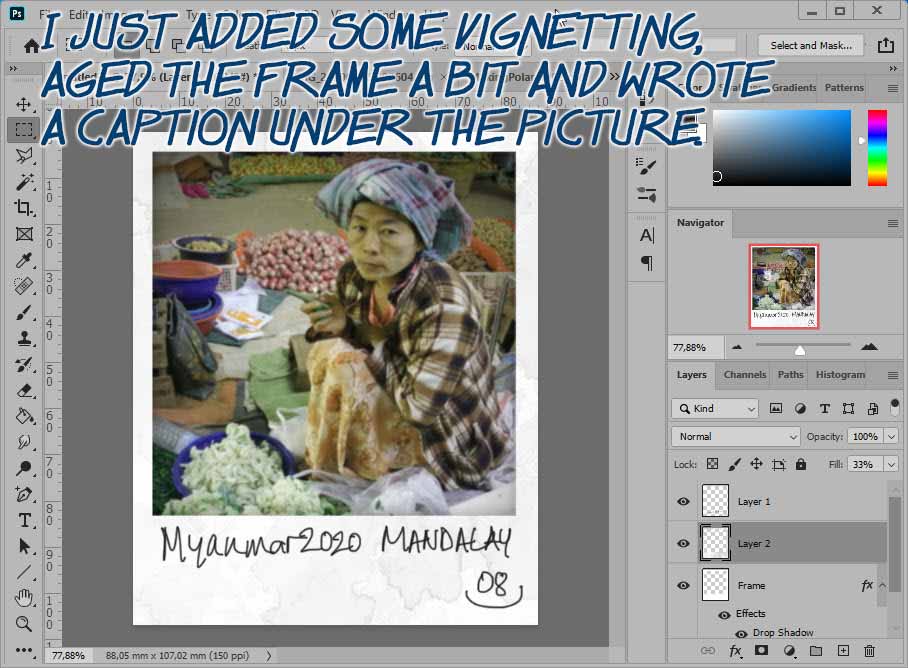Select the Clone Stamp tool

pyautogui.click(x=23, y=339)
